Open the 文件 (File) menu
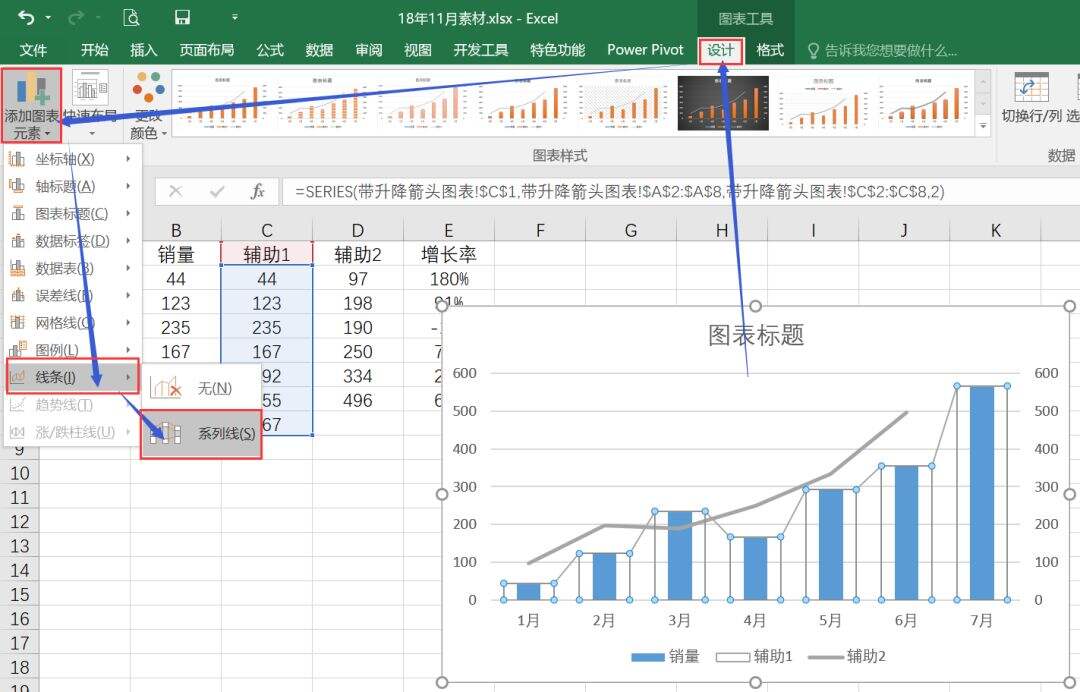Image resolution: width=1080 pixels, height=692 pixels. [x=33, y=50]
